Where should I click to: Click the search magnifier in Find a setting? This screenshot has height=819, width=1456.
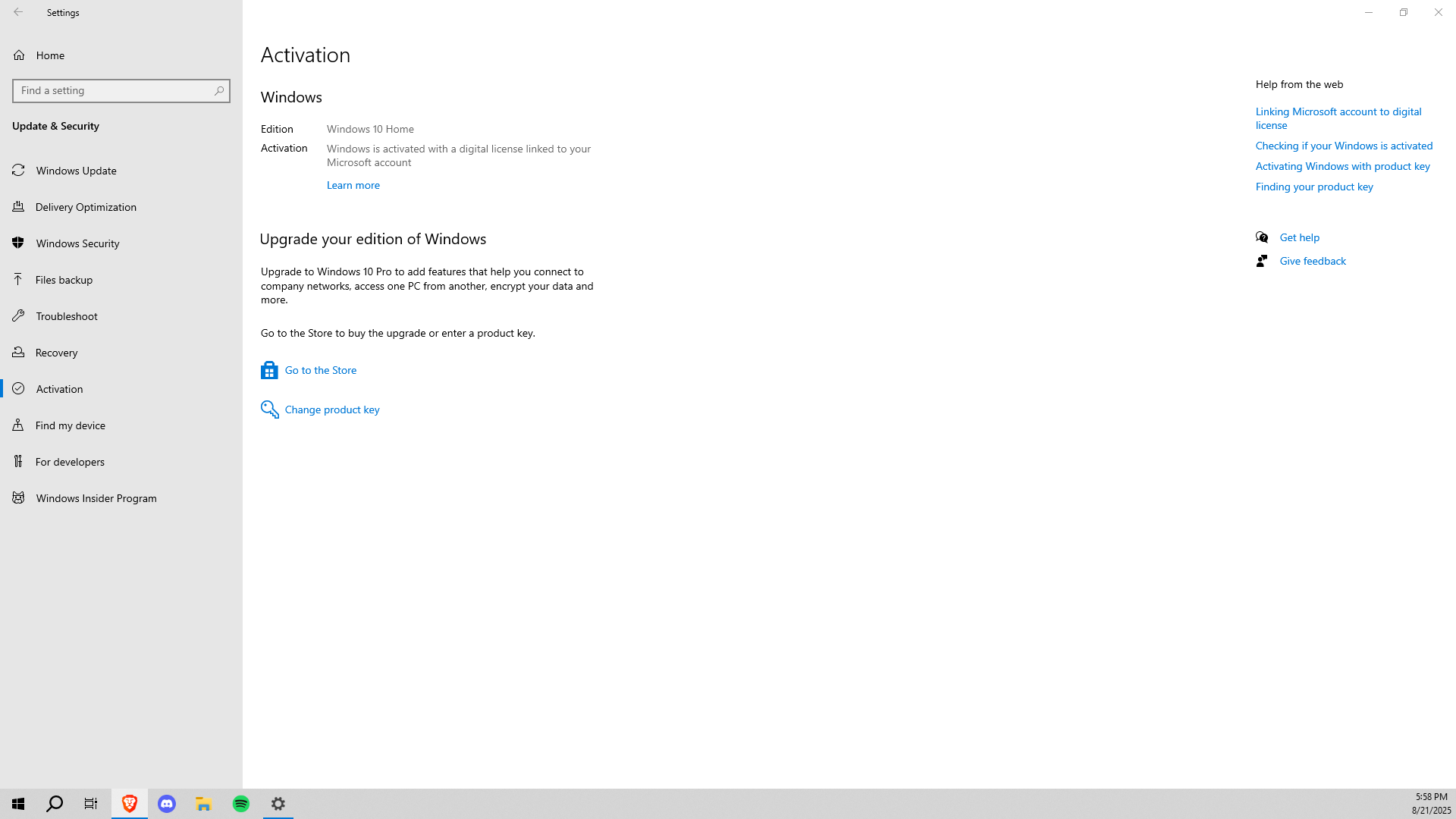pos(219,90)
